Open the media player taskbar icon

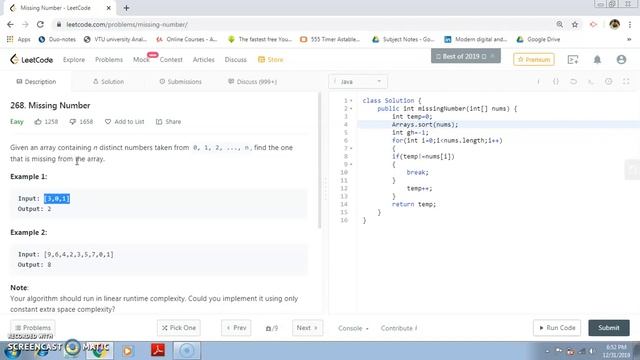pyautogui.click(x=127, y=351)
